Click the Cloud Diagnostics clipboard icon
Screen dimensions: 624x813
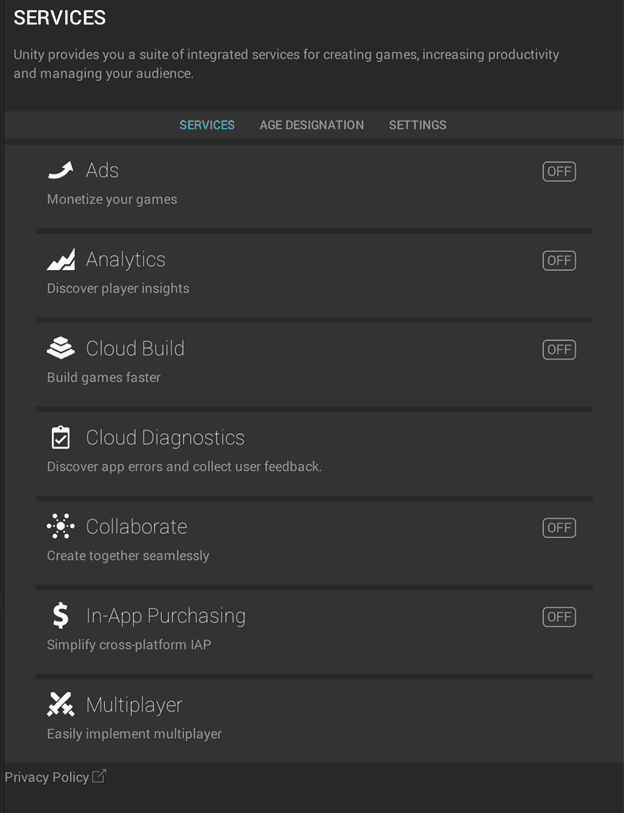(x=60, y=437)
